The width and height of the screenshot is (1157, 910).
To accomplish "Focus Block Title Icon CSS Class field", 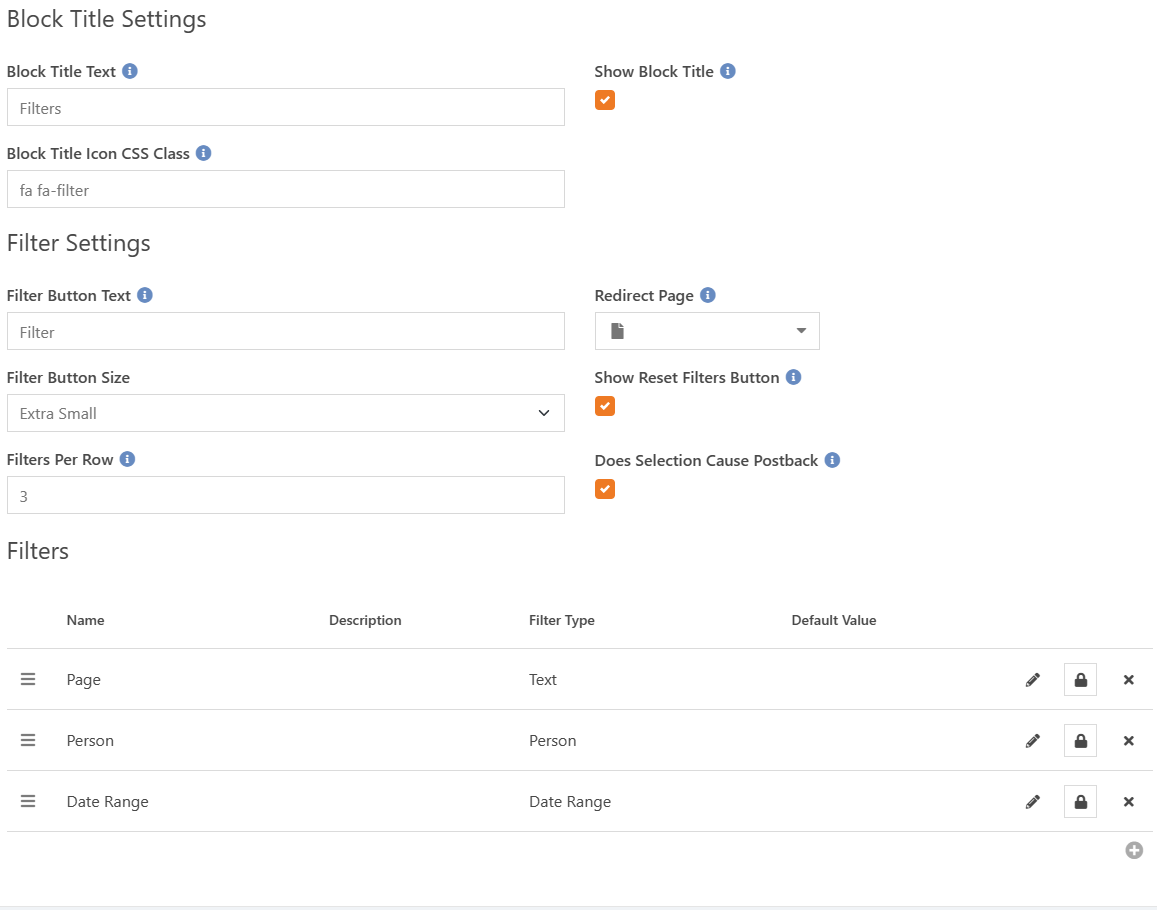I will point(286,190).
